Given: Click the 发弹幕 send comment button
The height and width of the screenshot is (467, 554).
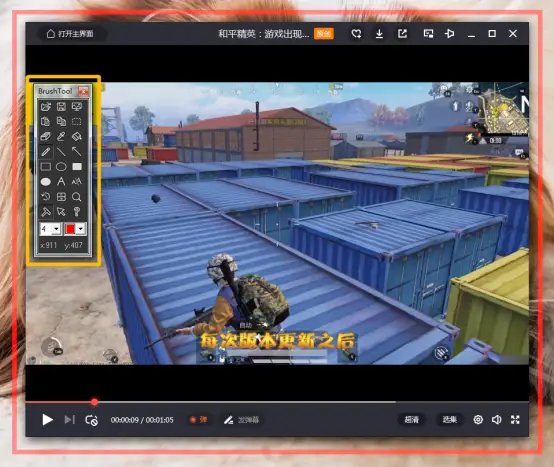Looking at the screenshot, I should 242,420.
